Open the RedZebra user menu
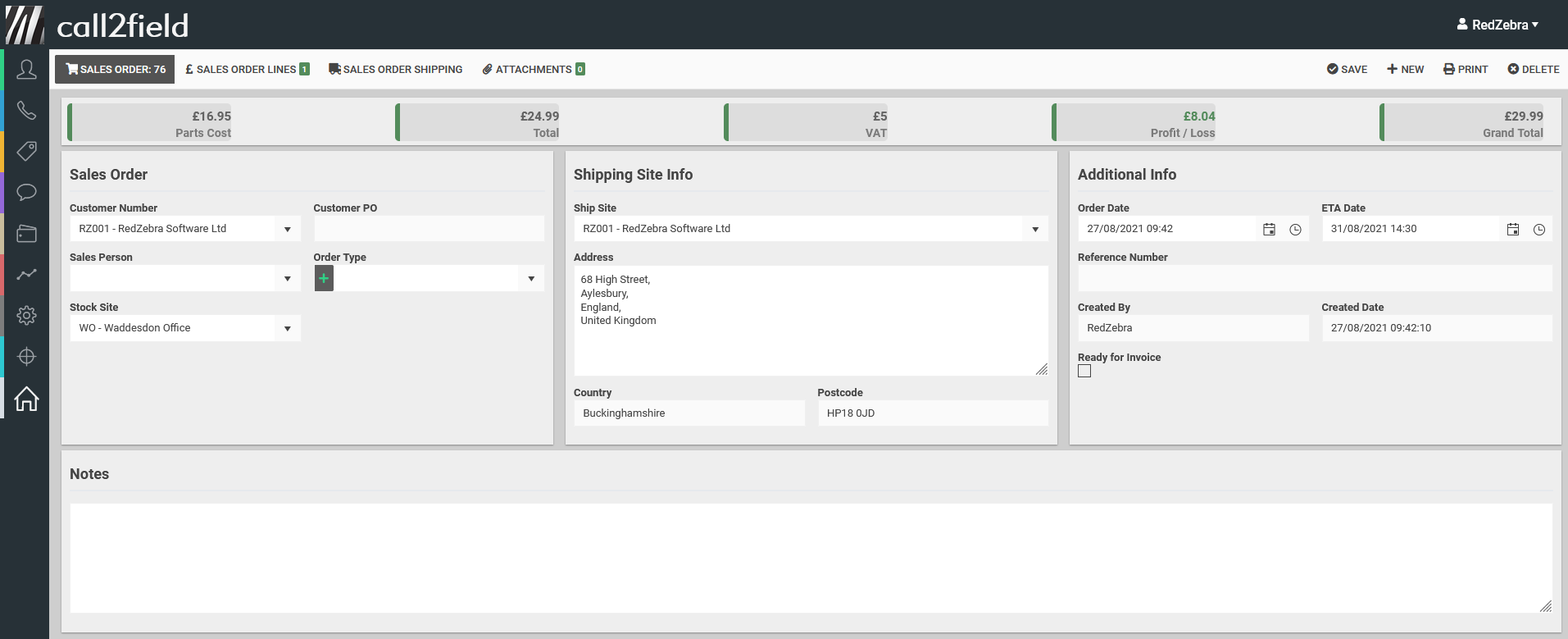Image resolution: width=1568 pixels, height=639 pixels. pos(1498,25)
